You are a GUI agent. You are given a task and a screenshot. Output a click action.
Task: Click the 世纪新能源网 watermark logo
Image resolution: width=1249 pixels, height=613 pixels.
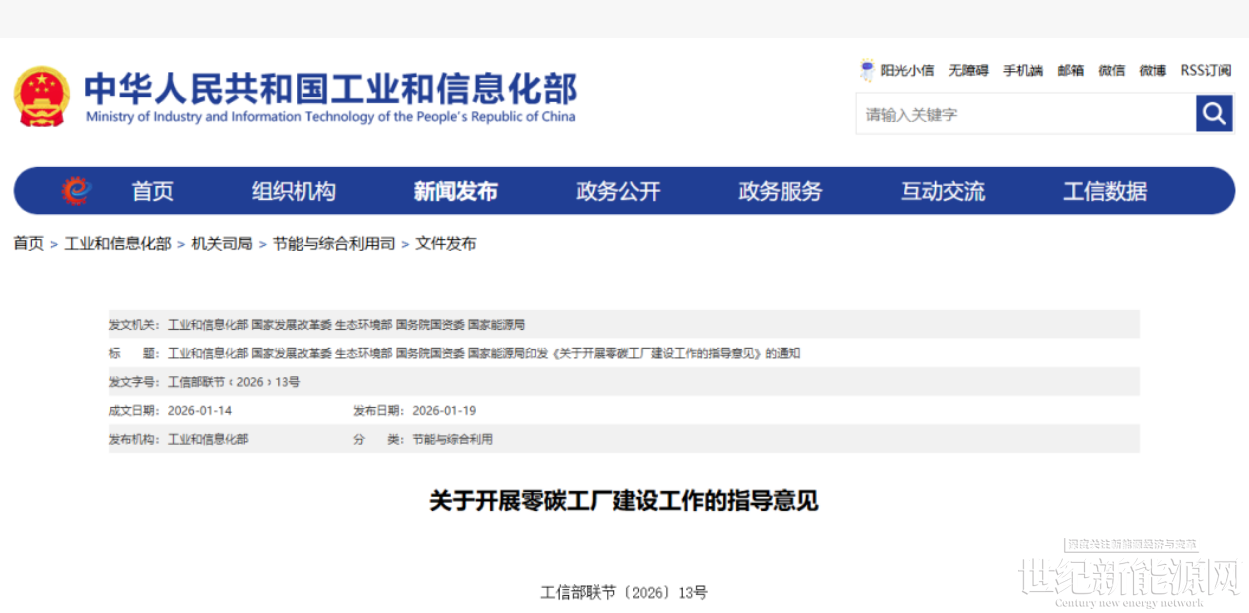[x=1128, y=578]
